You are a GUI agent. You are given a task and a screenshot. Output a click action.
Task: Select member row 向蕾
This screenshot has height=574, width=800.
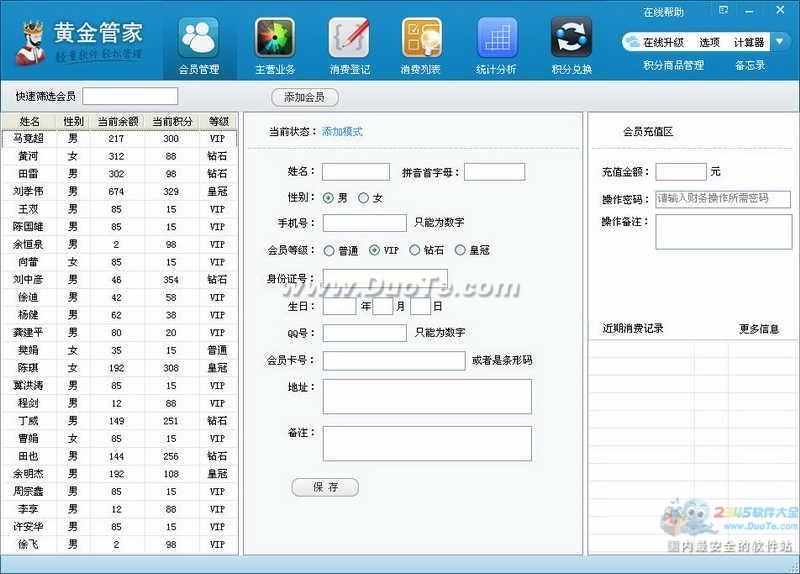point(119,262)
